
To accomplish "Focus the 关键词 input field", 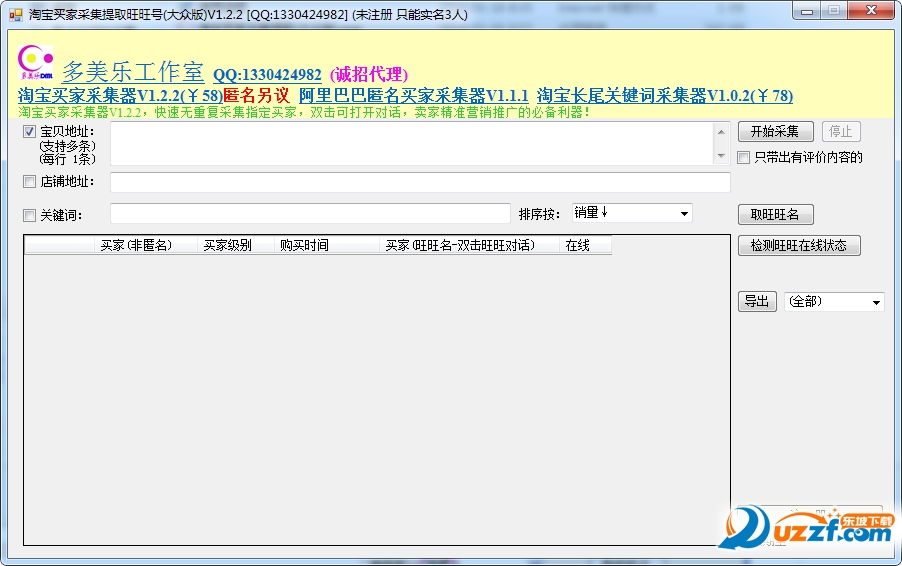I will [x=311, y=213].
